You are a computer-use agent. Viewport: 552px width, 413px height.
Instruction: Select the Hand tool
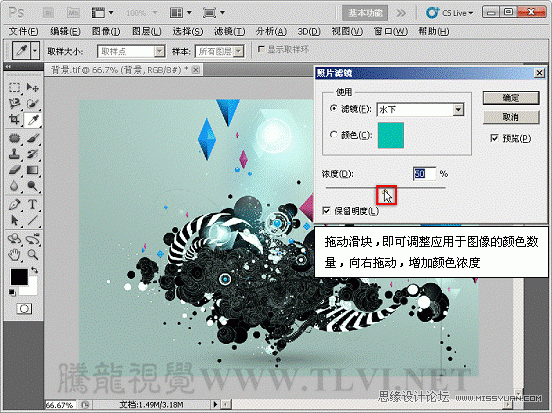14,254
